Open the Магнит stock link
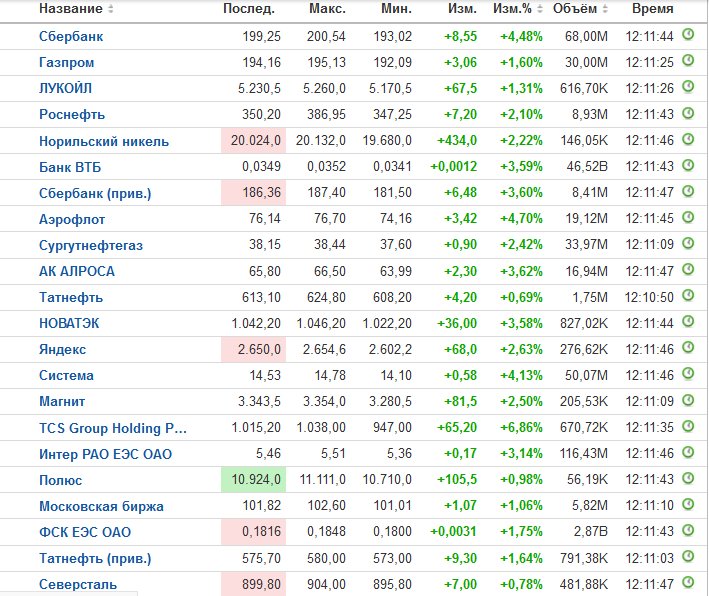Image resolution: width=709 pixels, height=596 pixels. 62,402
